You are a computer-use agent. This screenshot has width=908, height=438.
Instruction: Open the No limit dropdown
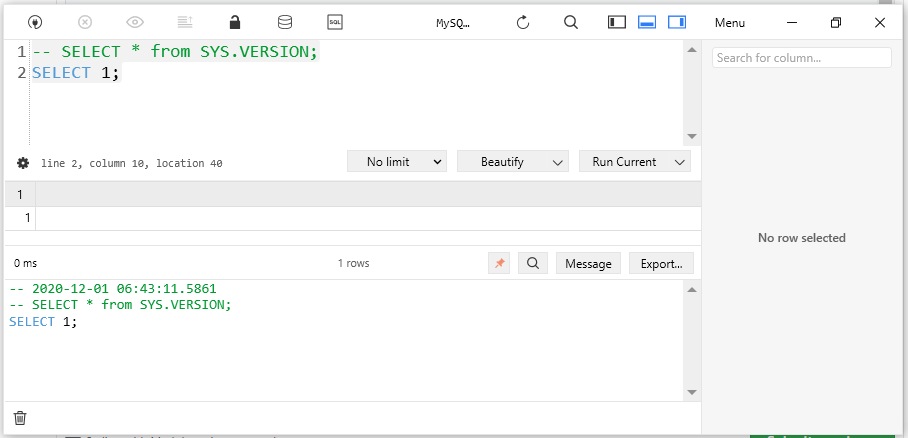[x=397, y=162]
